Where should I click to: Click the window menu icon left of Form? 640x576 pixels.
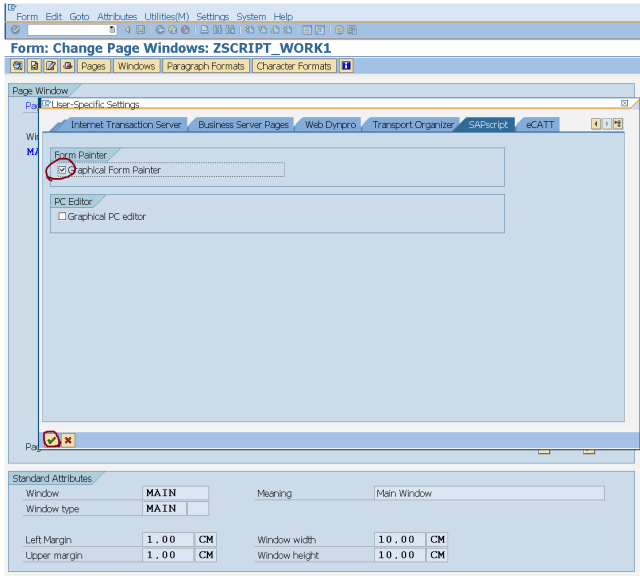pos(12,7)
